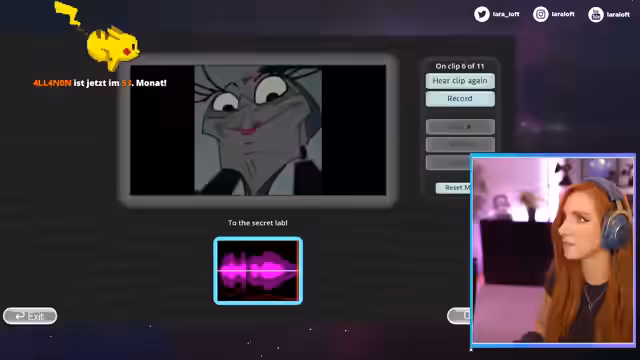Click the return arrow on Exit button
The height and width of the screenshot is (360, 640).
(x=20, y=316)
